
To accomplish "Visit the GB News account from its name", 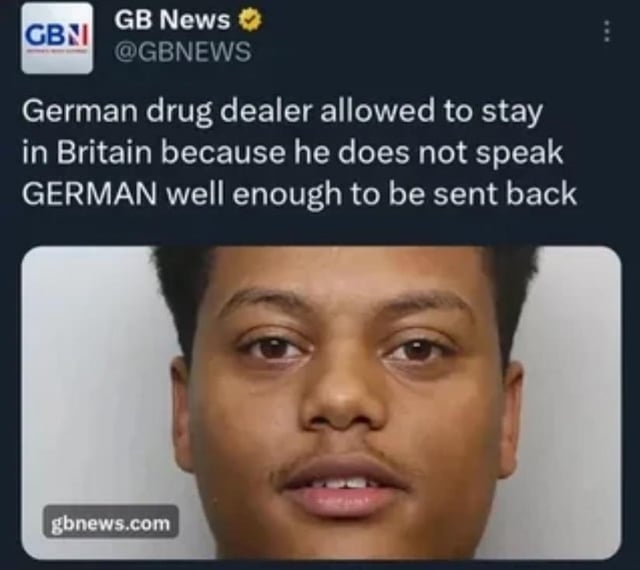I will pos(172,20).
